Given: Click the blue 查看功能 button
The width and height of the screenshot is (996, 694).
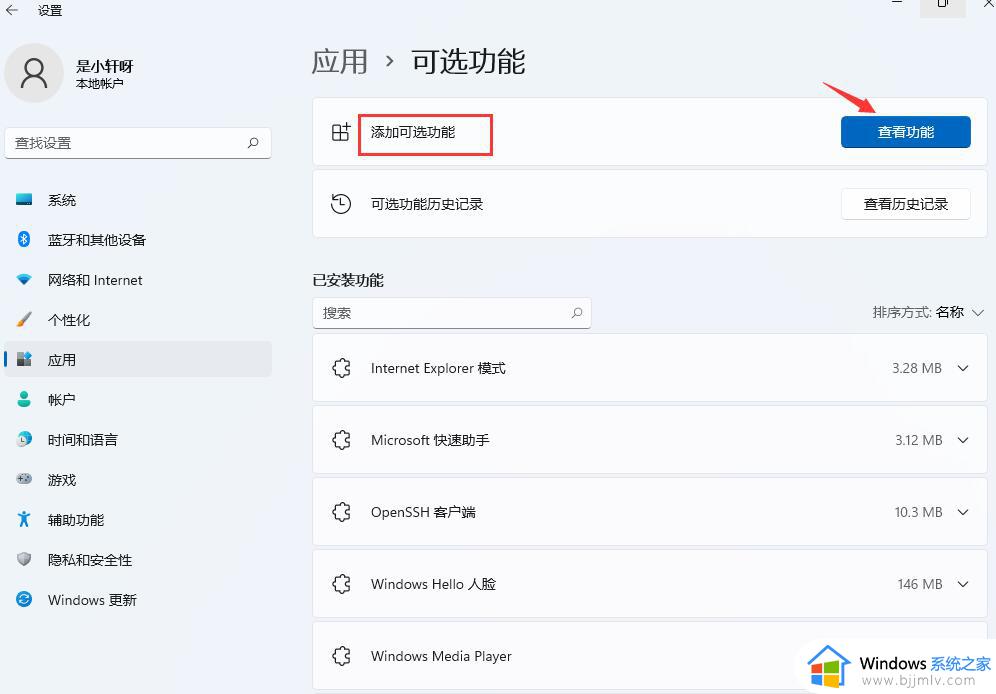Looking at the screenshot, I should pos(905,132).
